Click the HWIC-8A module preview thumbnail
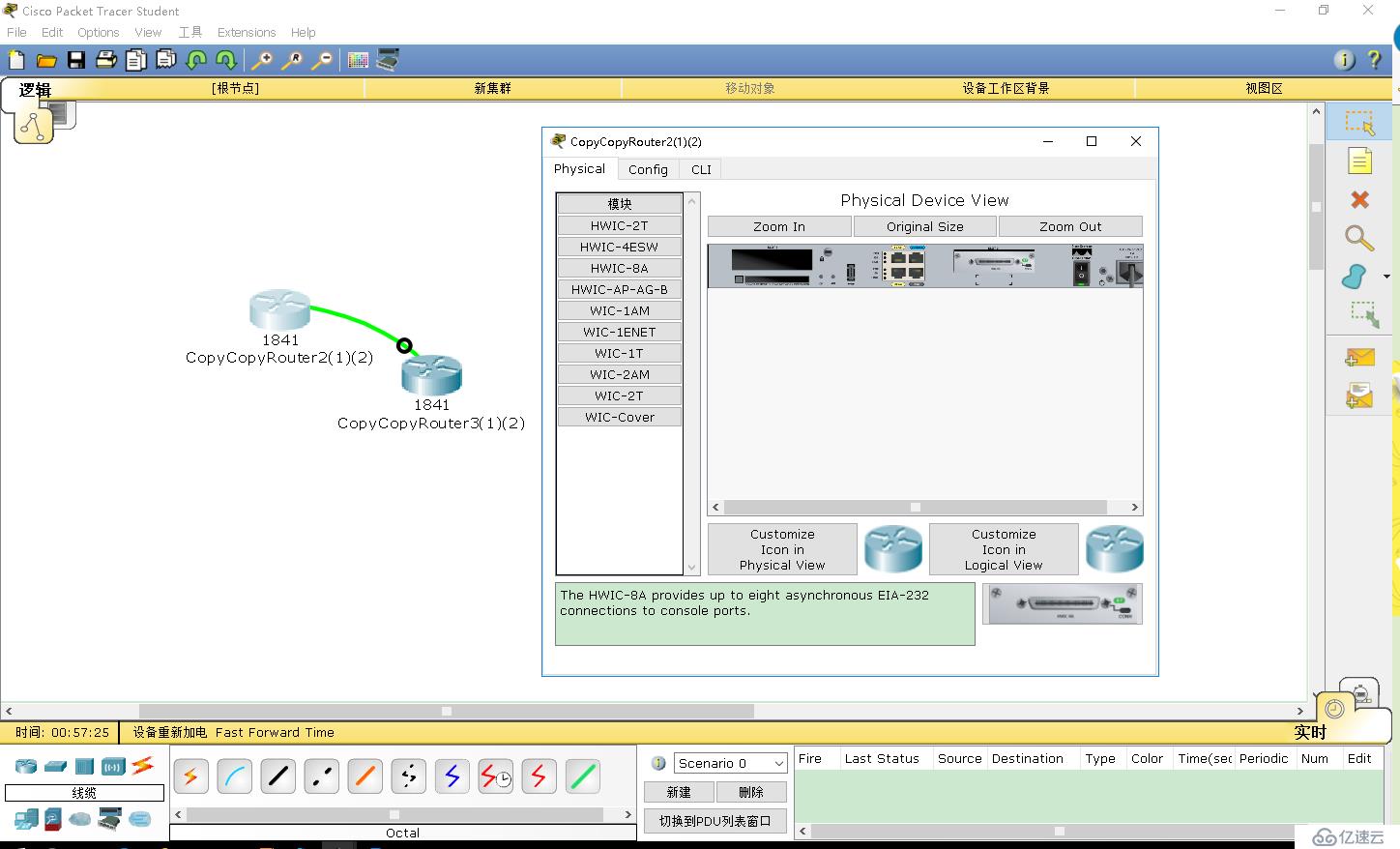 pyautogui.click(x=1063, y=603)
